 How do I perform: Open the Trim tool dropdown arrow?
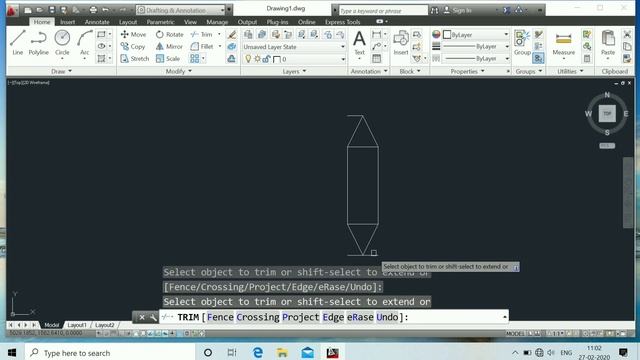(219, 34)
